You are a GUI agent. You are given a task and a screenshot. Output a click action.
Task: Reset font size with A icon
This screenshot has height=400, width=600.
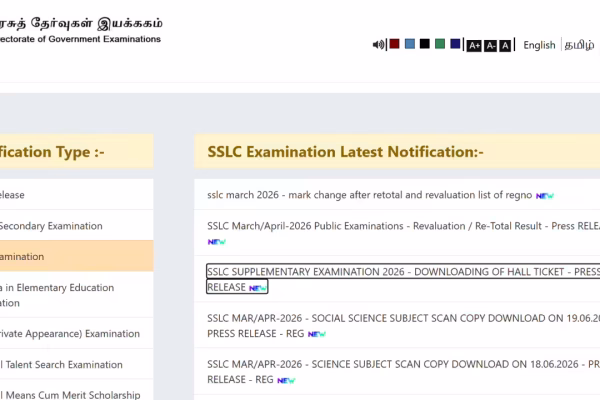tap(505, 46)
